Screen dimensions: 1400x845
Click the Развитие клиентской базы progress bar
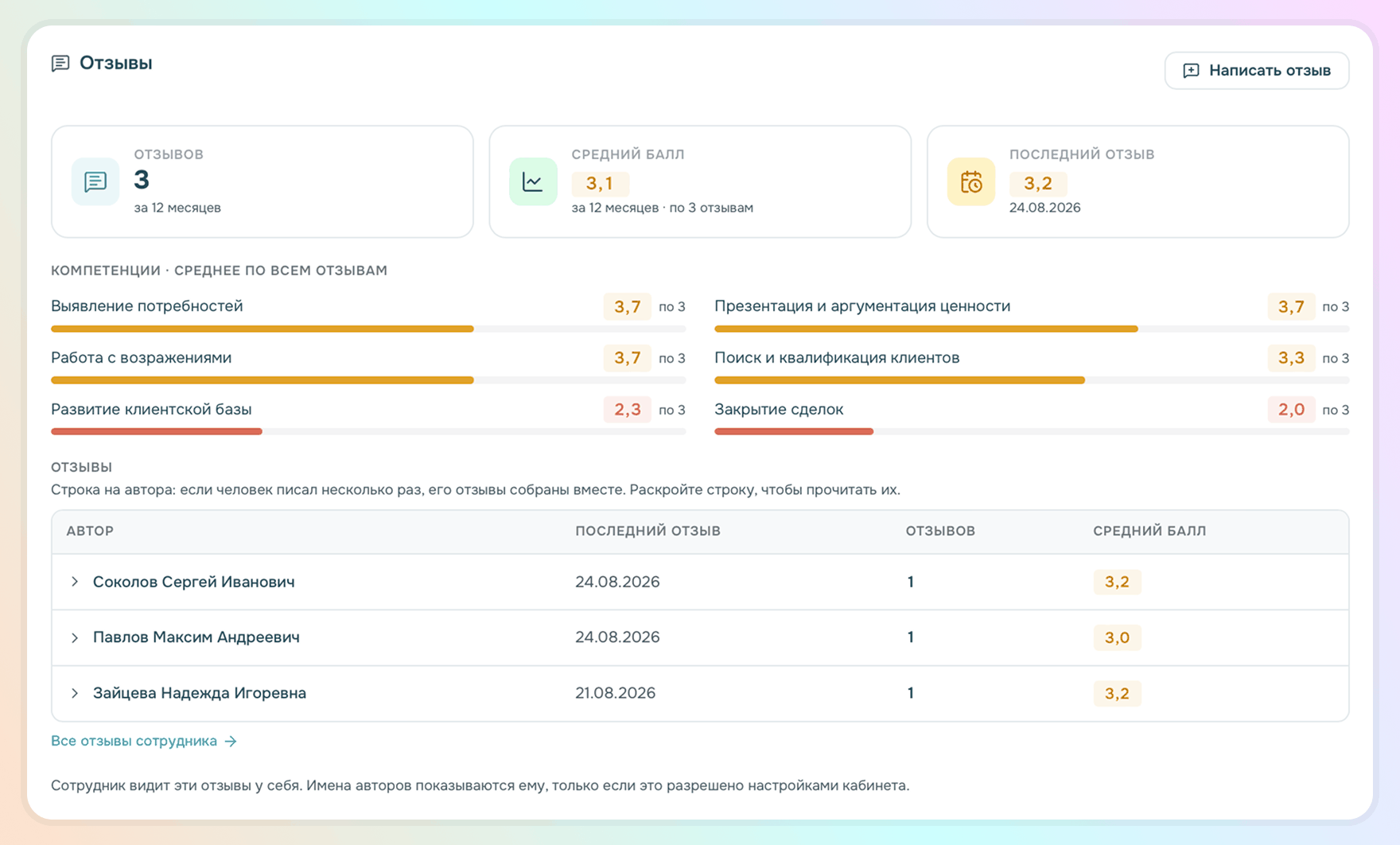coord(368,431)
